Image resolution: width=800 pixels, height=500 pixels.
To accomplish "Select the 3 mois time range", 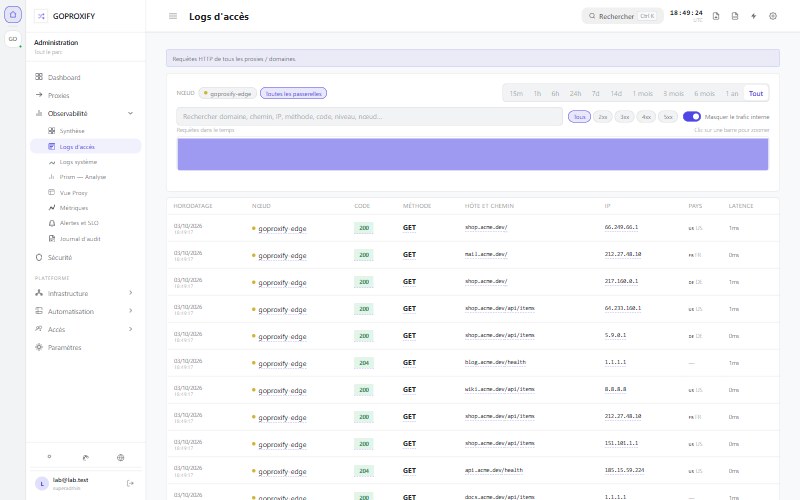I will pyautogui.click(x=673, y=93).
